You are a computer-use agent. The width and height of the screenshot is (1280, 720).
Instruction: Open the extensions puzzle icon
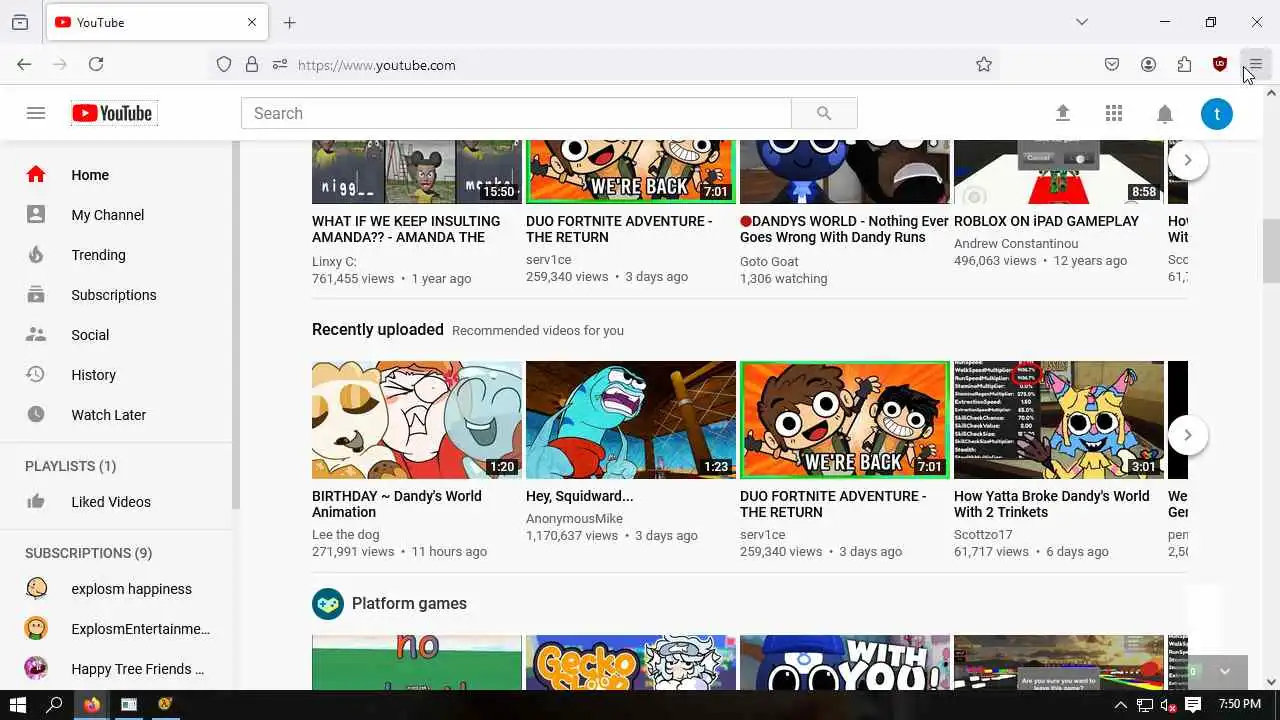click(x=1184, y=64)
